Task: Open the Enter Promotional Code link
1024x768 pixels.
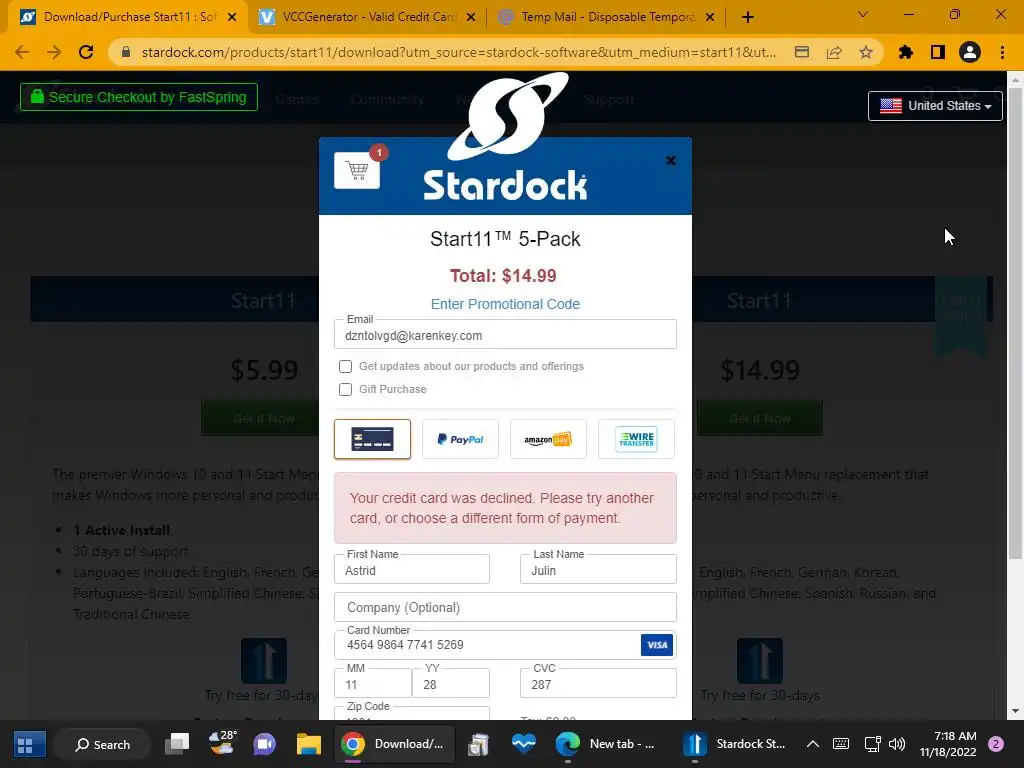Action: pos(505,304)
